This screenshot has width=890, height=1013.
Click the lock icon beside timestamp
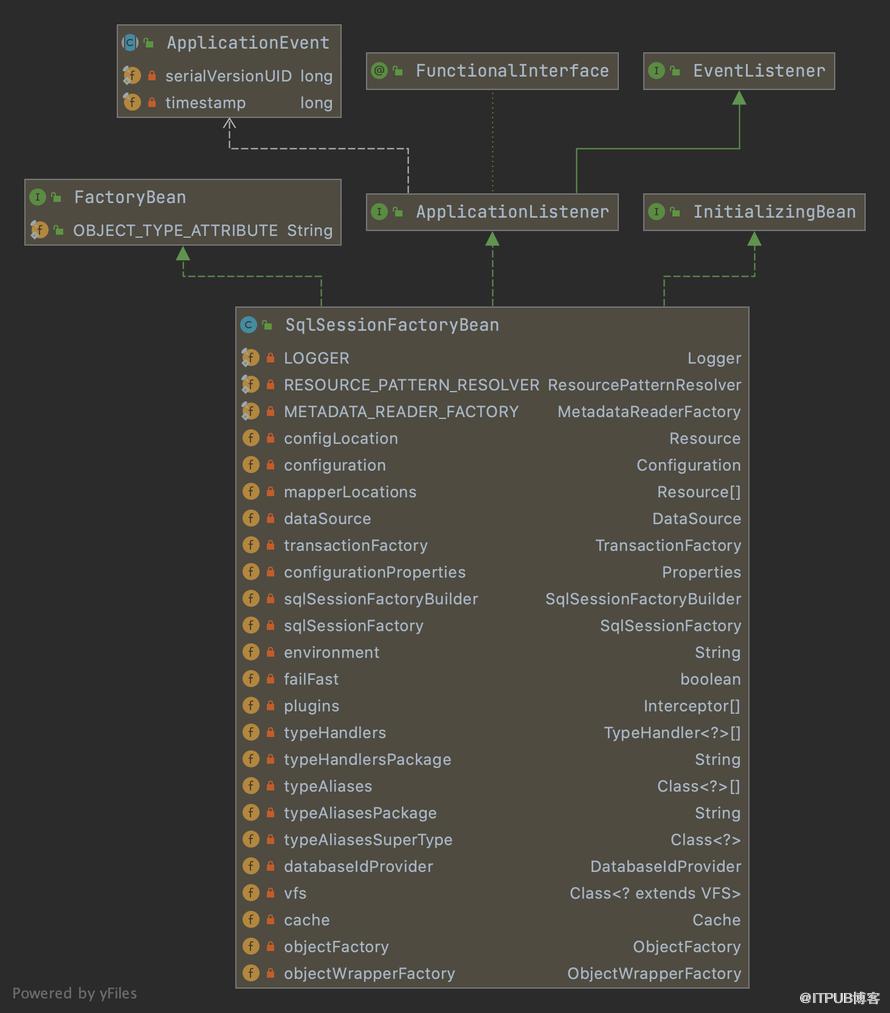152,103
